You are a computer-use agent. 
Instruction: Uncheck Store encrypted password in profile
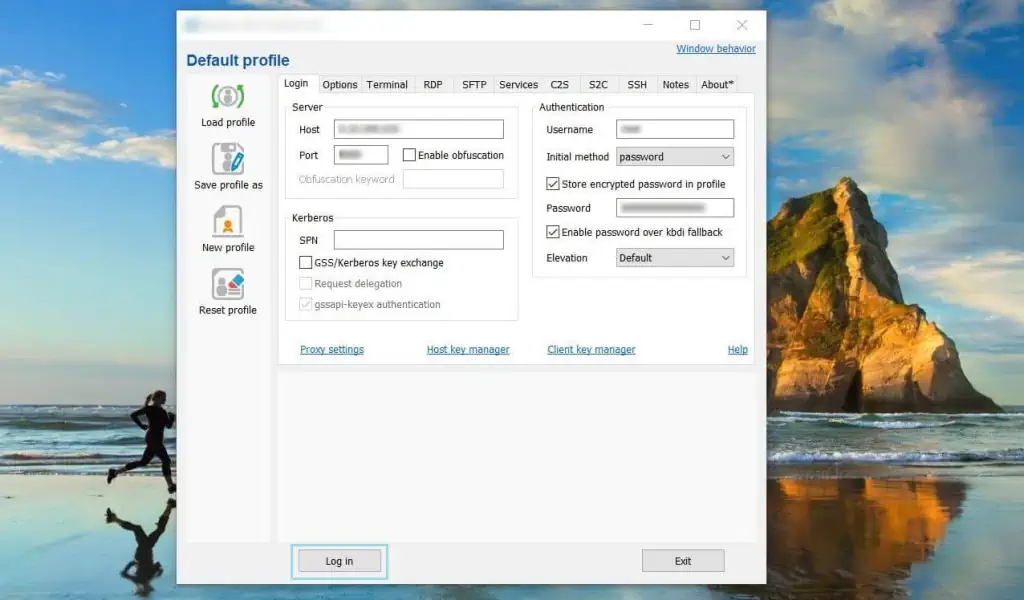point(552,183)
